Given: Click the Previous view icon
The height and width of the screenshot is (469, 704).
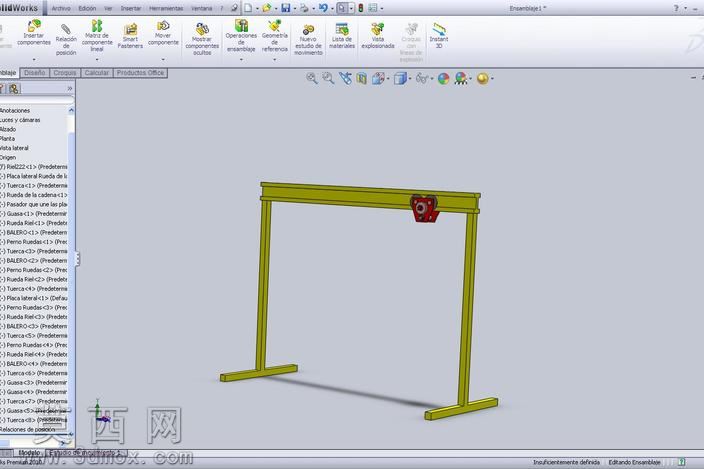Looking at the screenshot, I should click(345, 79).
